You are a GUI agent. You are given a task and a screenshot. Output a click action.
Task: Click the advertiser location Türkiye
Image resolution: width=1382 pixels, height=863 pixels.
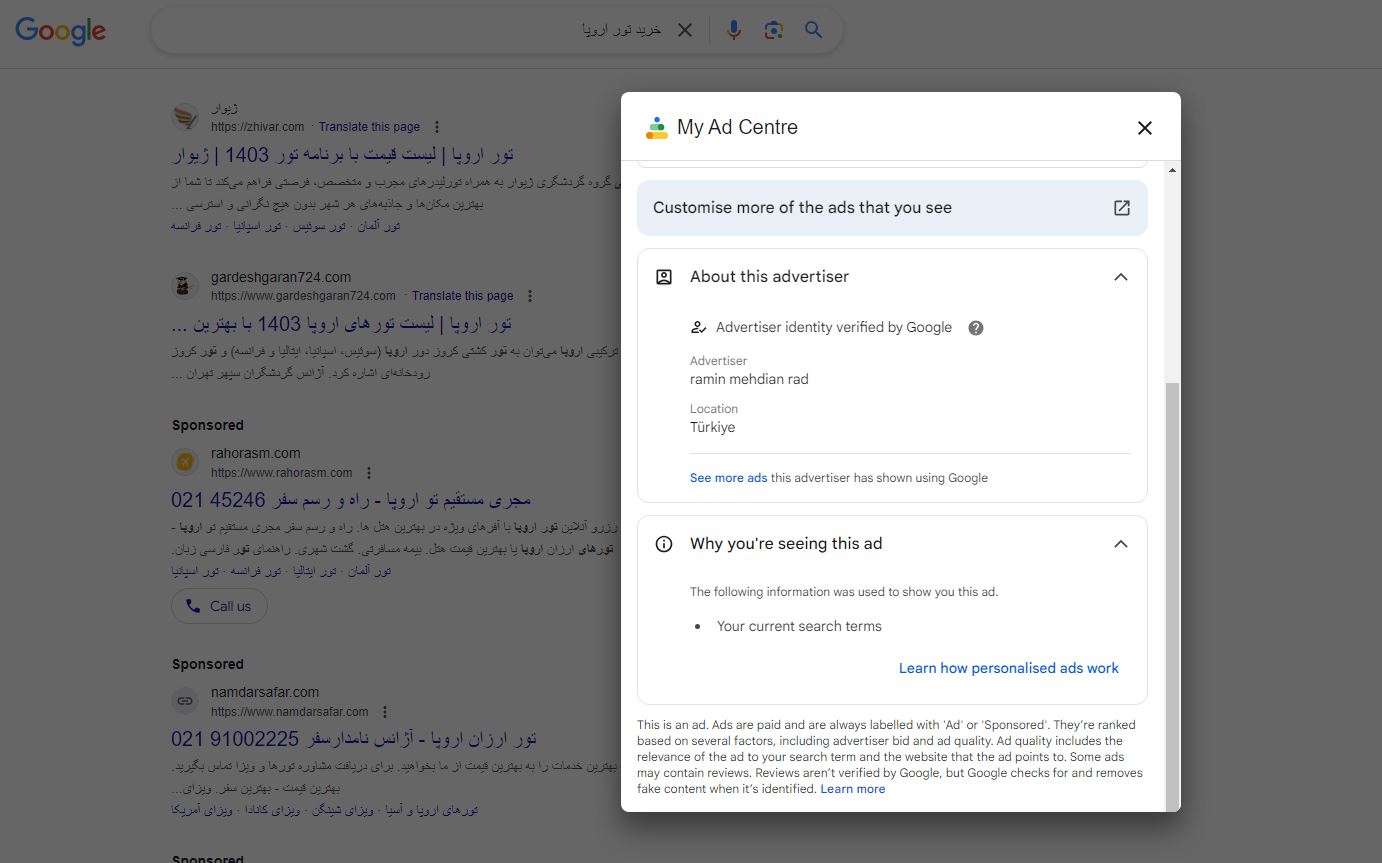(x=712, y=427)
